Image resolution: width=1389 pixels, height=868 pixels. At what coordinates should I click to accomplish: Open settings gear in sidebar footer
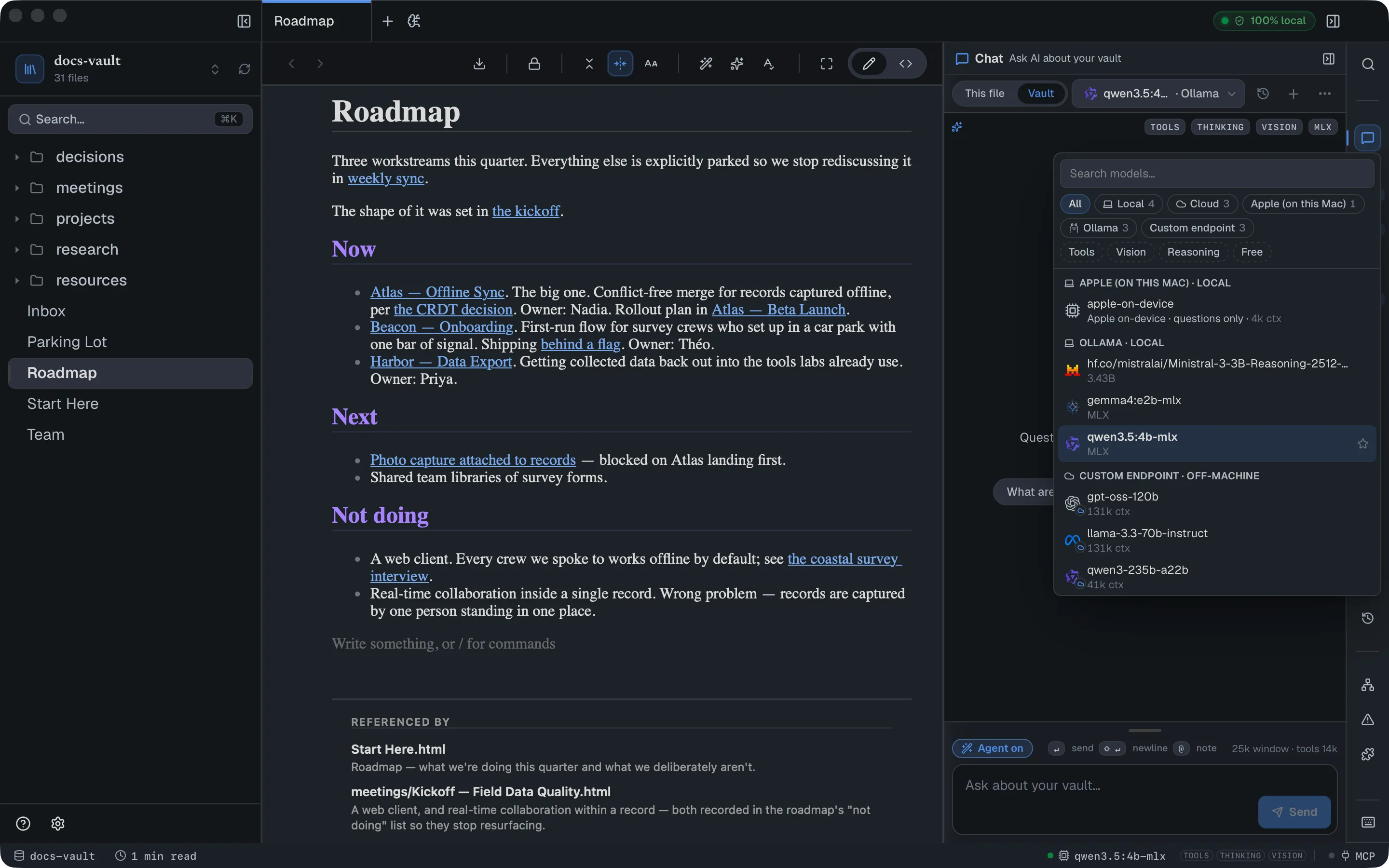tap(57, 823)
